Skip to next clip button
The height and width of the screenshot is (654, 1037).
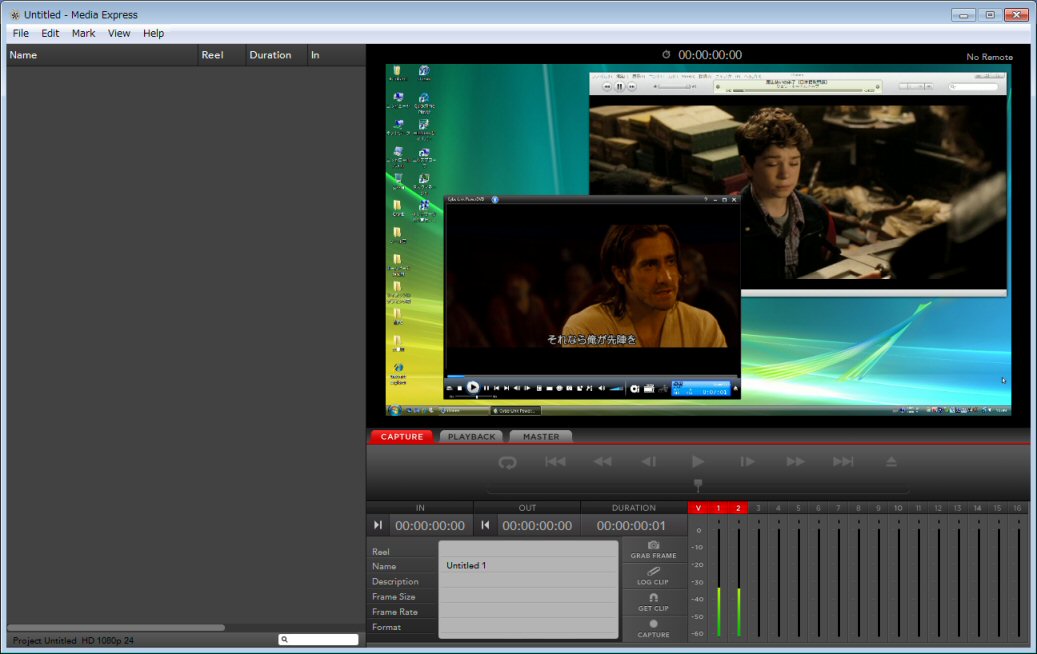[843, 462]
